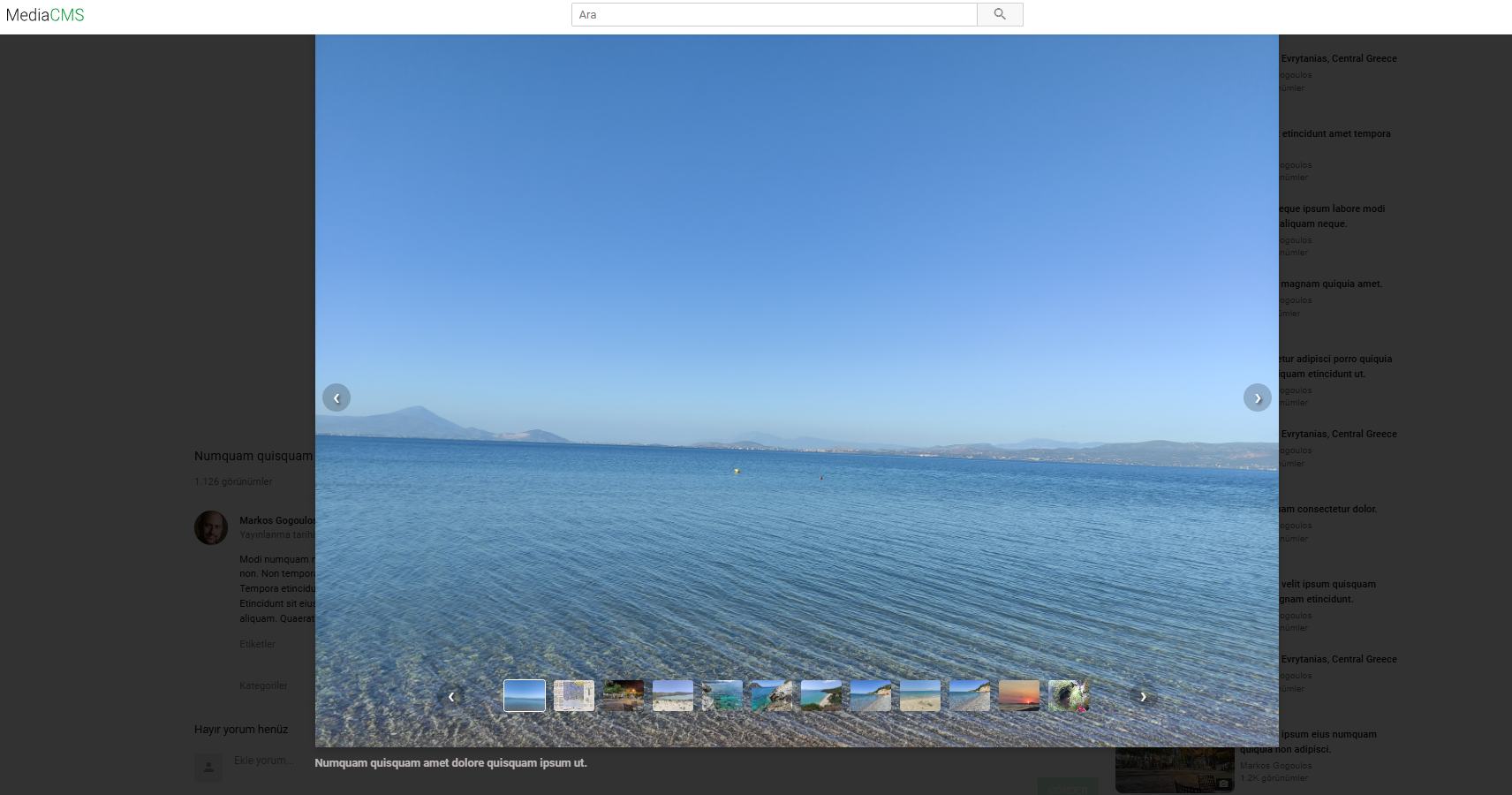Open the sunset thumbnail in the strip

[1019, 696]
